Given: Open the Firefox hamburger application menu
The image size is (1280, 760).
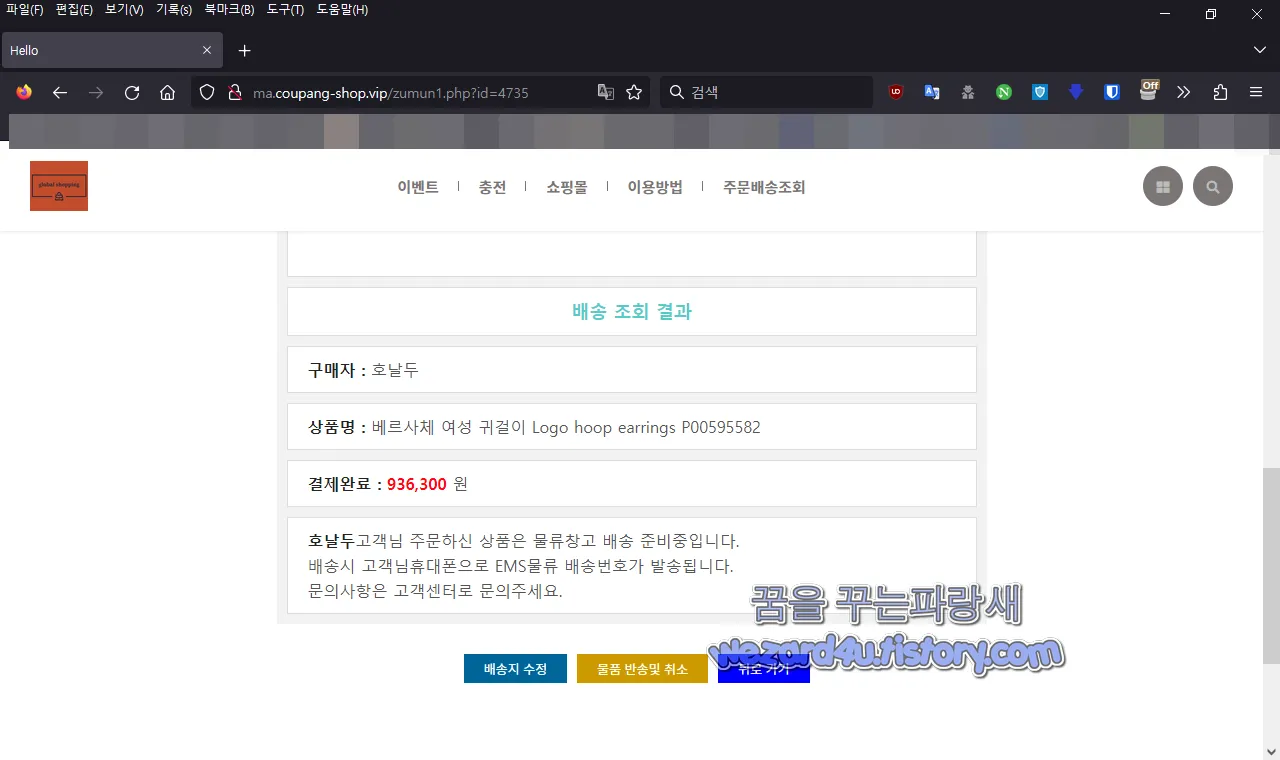Looking at the screenshot, I should click(1256, 92).
